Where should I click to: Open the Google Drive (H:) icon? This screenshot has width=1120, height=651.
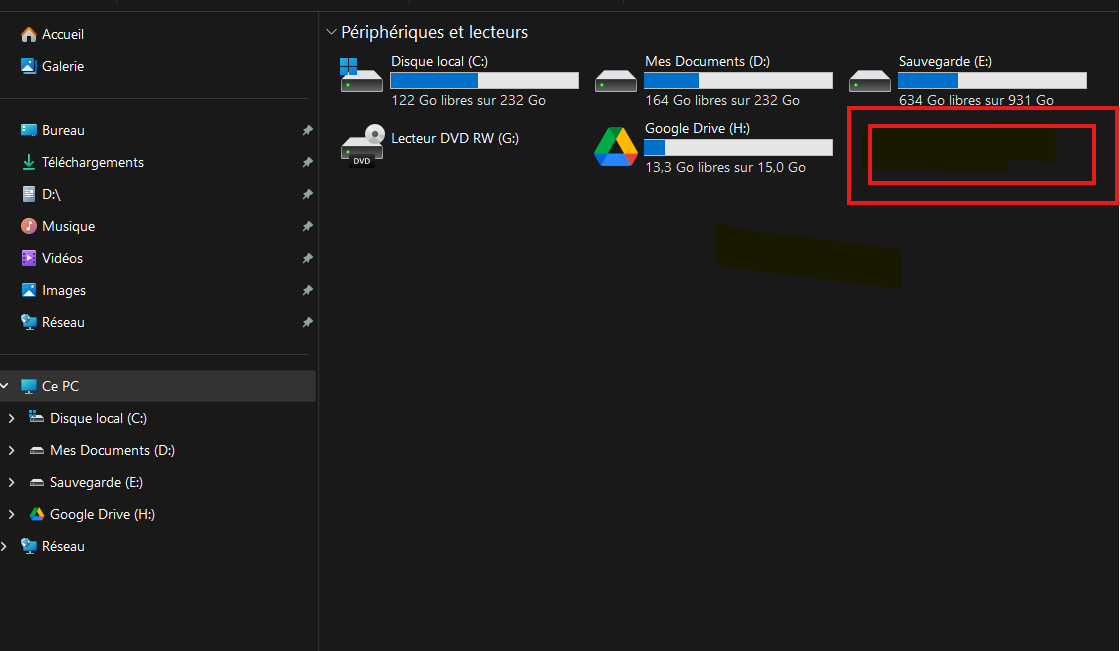pos(616,146)
